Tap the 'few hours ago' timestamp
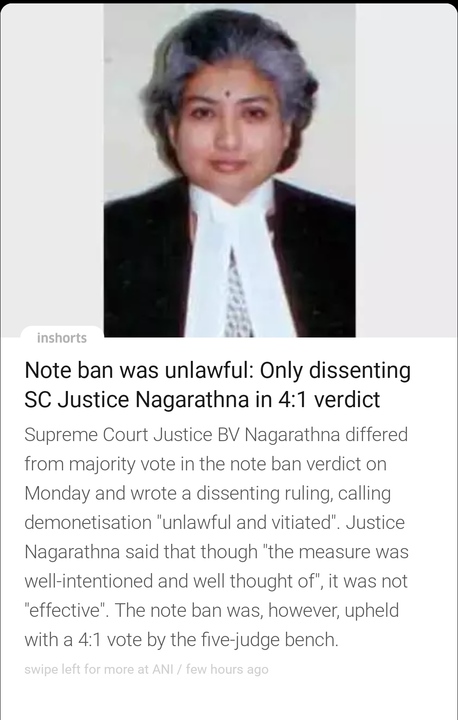Image resolution: width=458 pixels, height=720 pixels. tap(227, 669)
